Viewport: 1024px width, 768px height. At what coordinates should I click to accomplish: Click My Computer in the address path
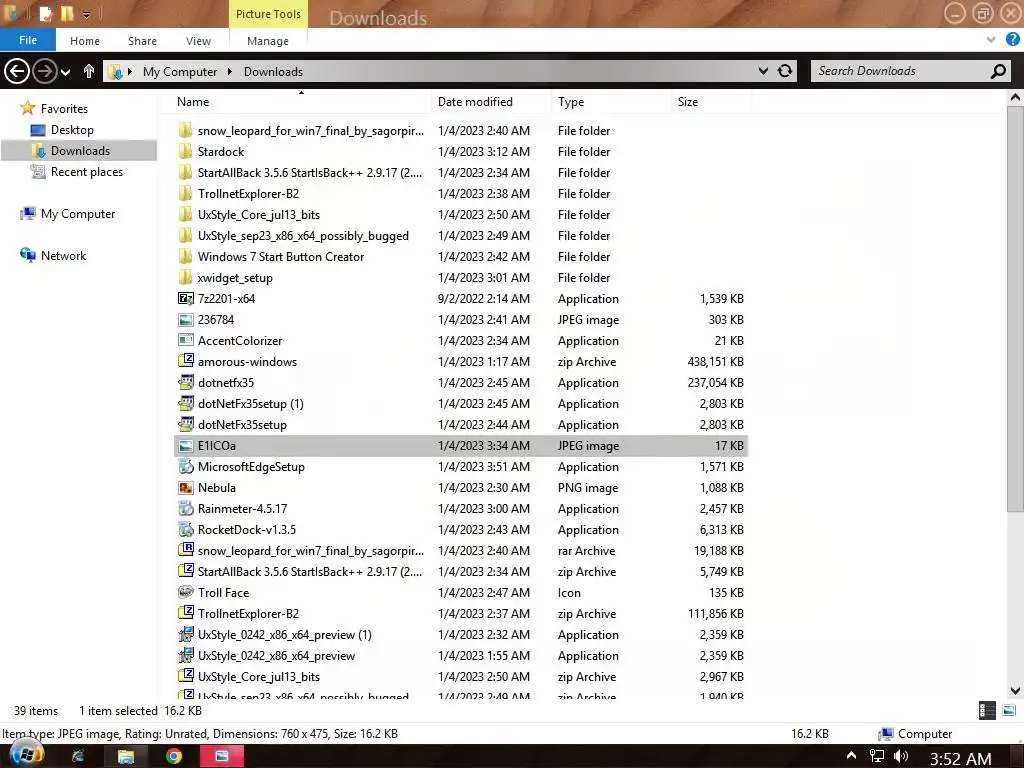click(180, 72)
